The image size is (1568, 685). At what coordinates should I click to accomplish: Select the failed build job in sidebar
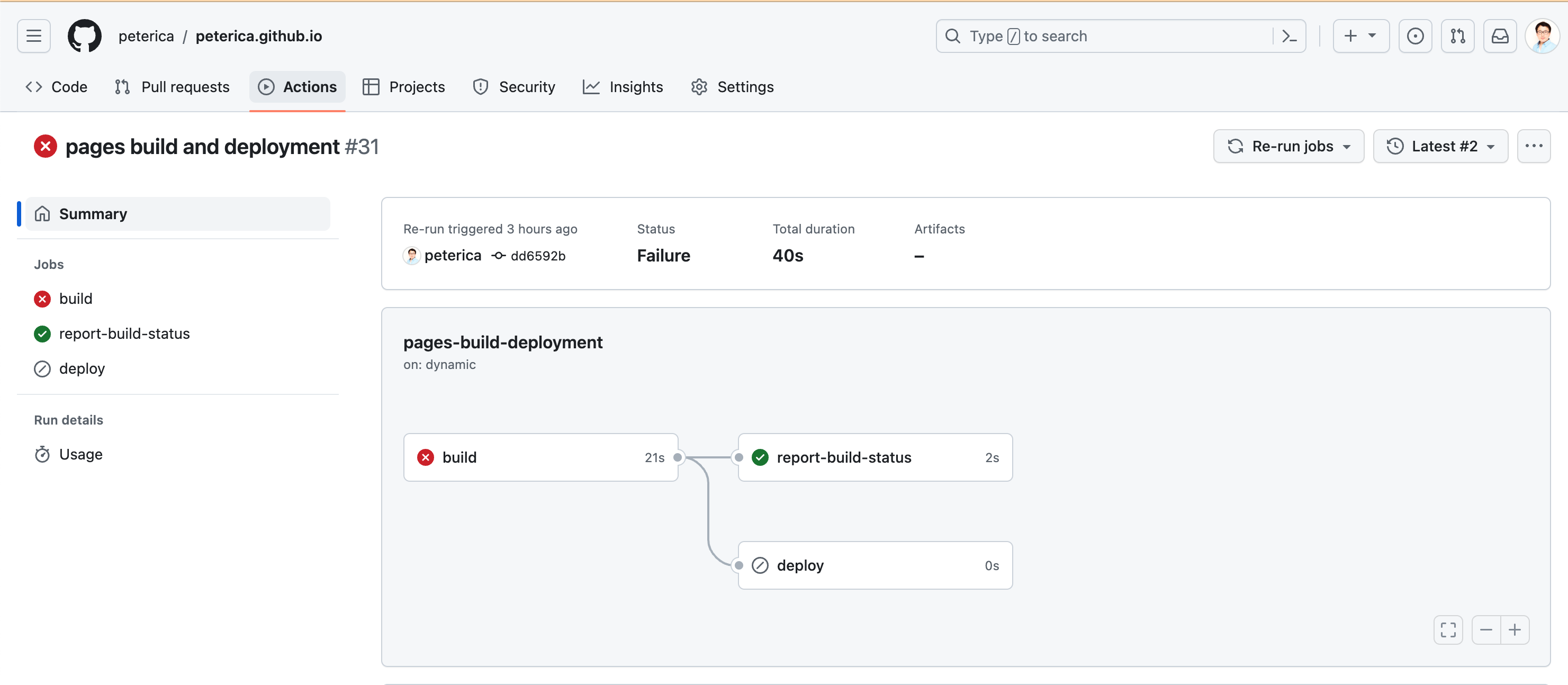click(x=76, y=299)
